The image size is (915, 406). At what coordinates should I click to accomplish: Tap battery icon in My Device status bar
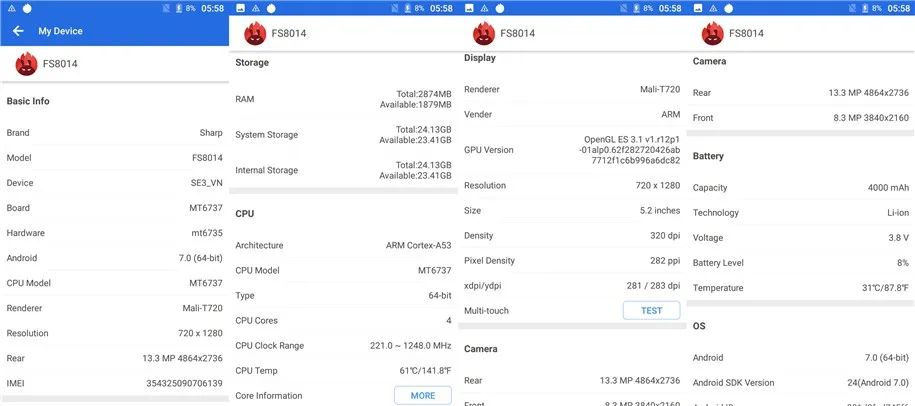pos(179,8)
